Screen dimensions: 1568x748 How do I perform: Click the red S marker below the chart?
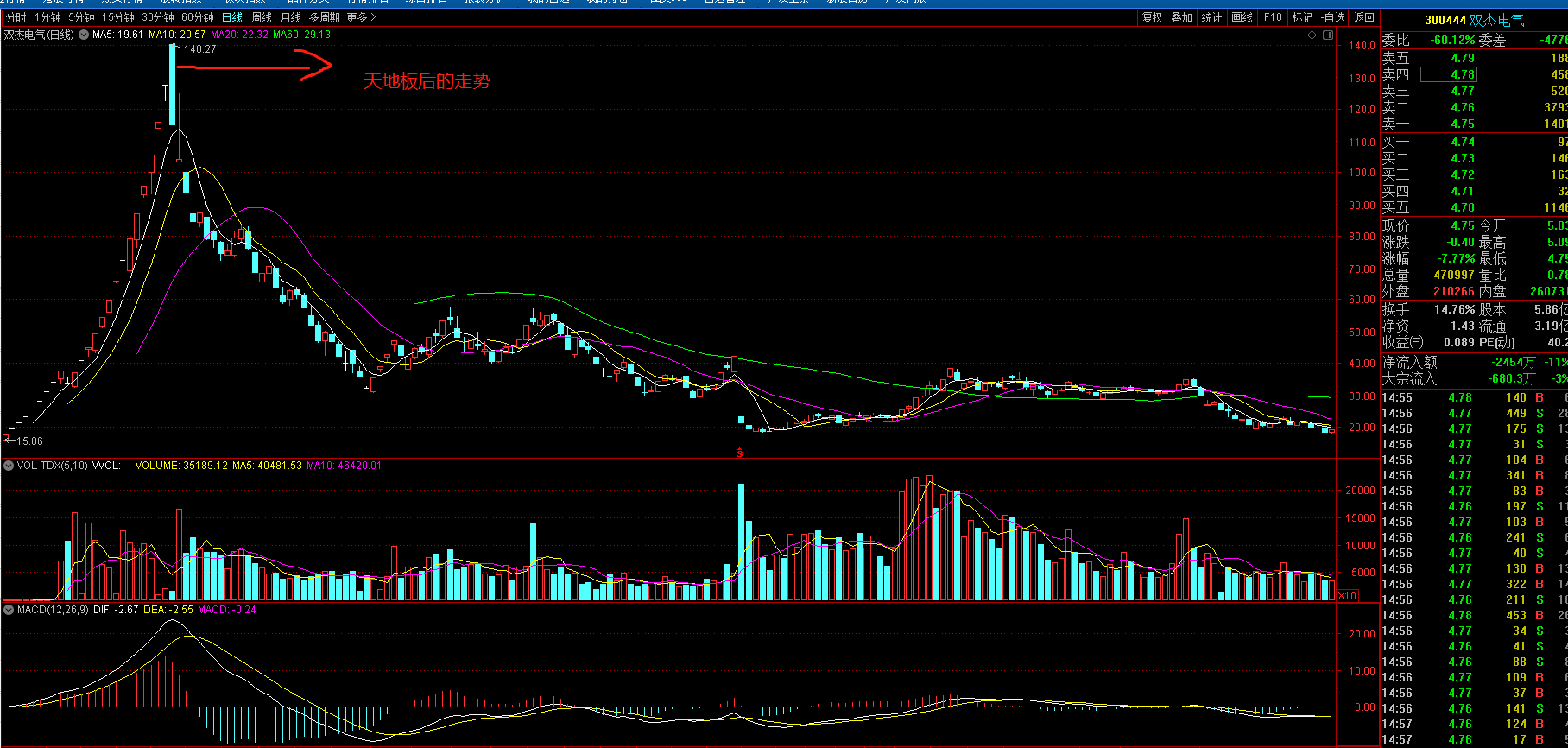(739, 452)
